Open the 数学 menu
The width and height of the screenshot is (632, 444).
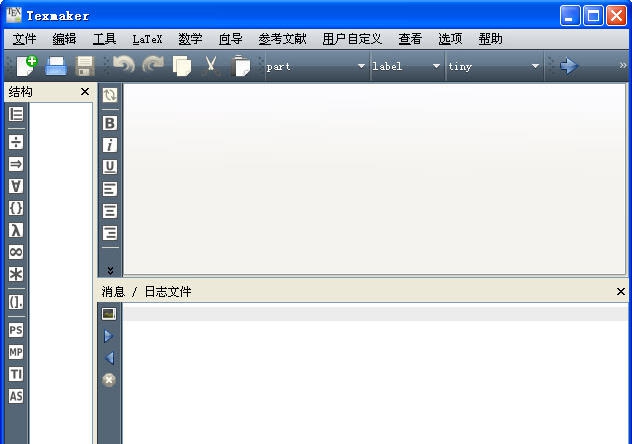pos(190,39)
